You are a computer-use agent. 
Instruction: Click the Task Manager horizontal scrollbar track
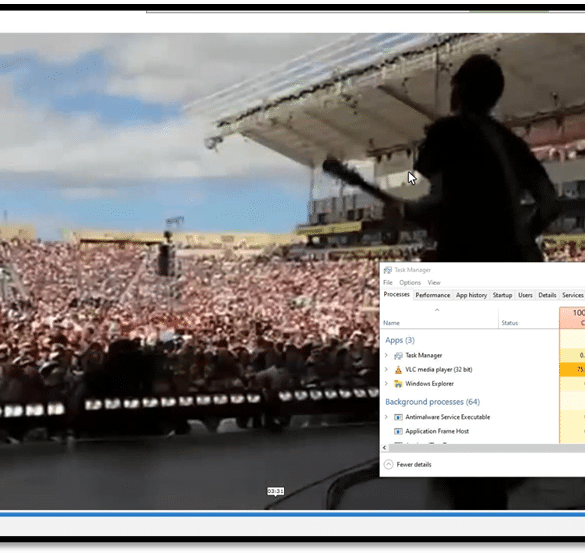487,447
